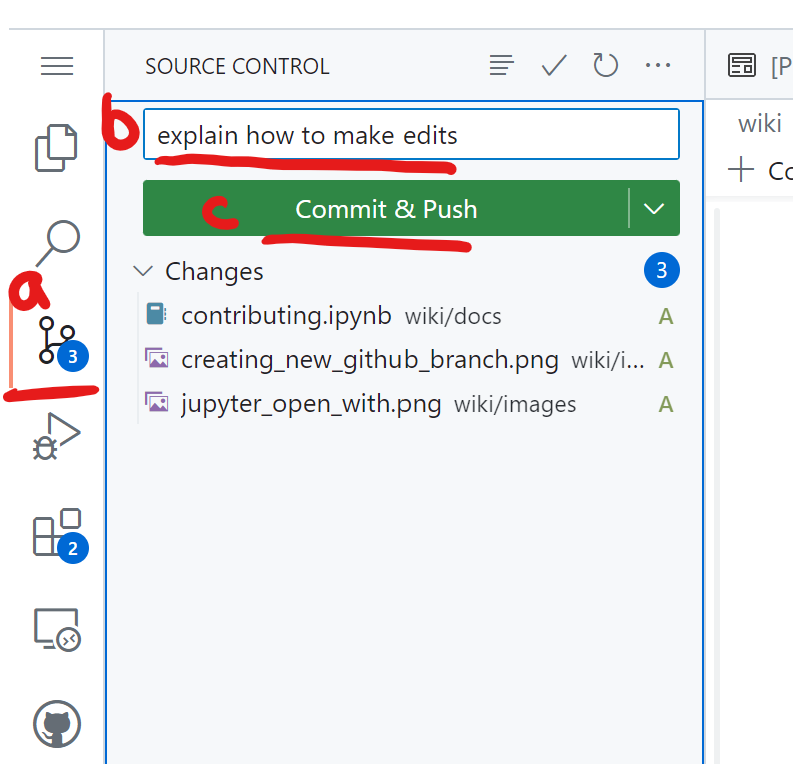Image resolution: width=793 pixels, height=764 pixels.
Task: Click the image icon beside creating_new_github_branch.png
Action: tap(157, 358)
